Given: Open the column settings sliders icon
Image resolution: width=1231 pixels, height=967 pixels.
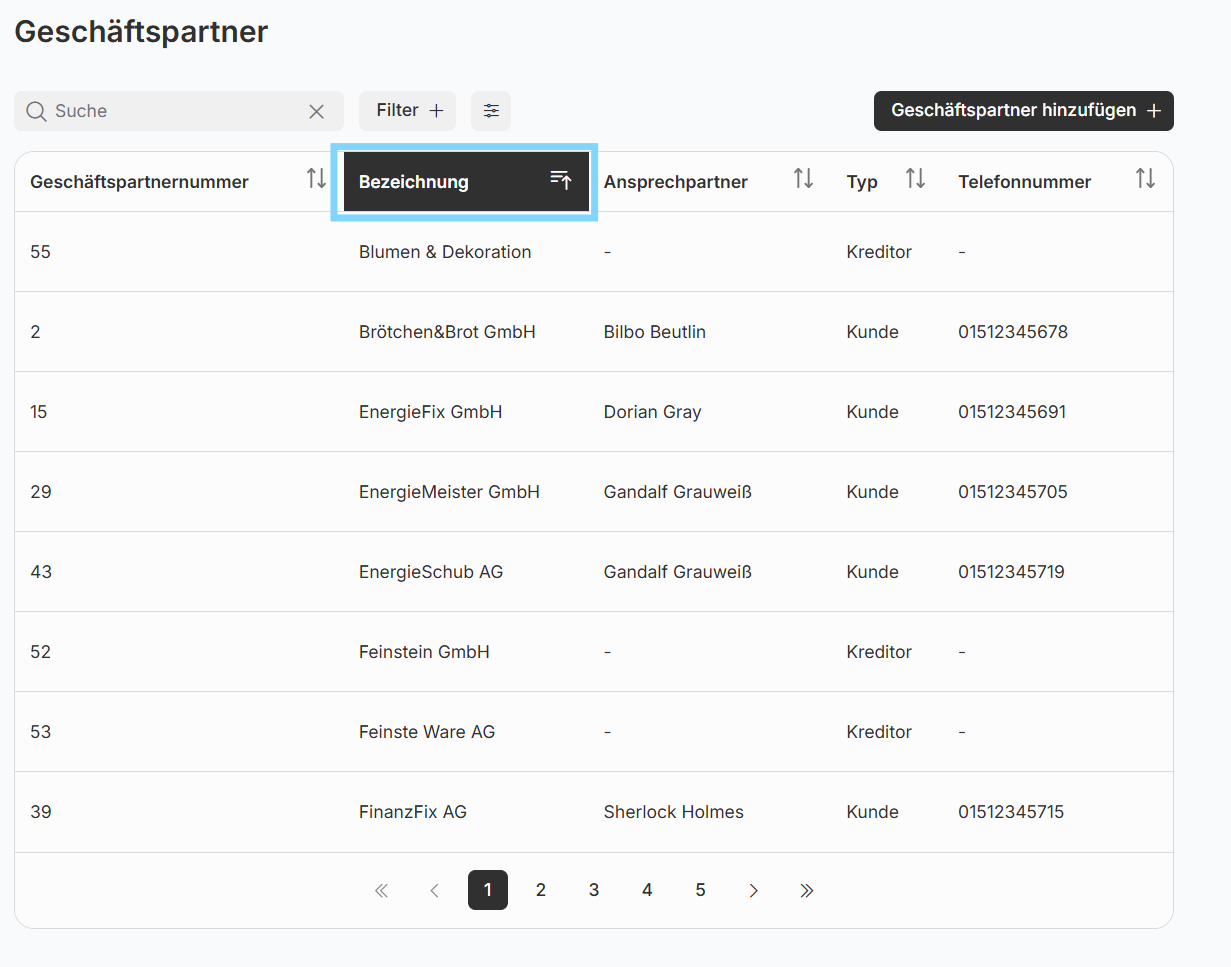Looking at the screenshot, I should pyautogui.click(x=491, y=111).
